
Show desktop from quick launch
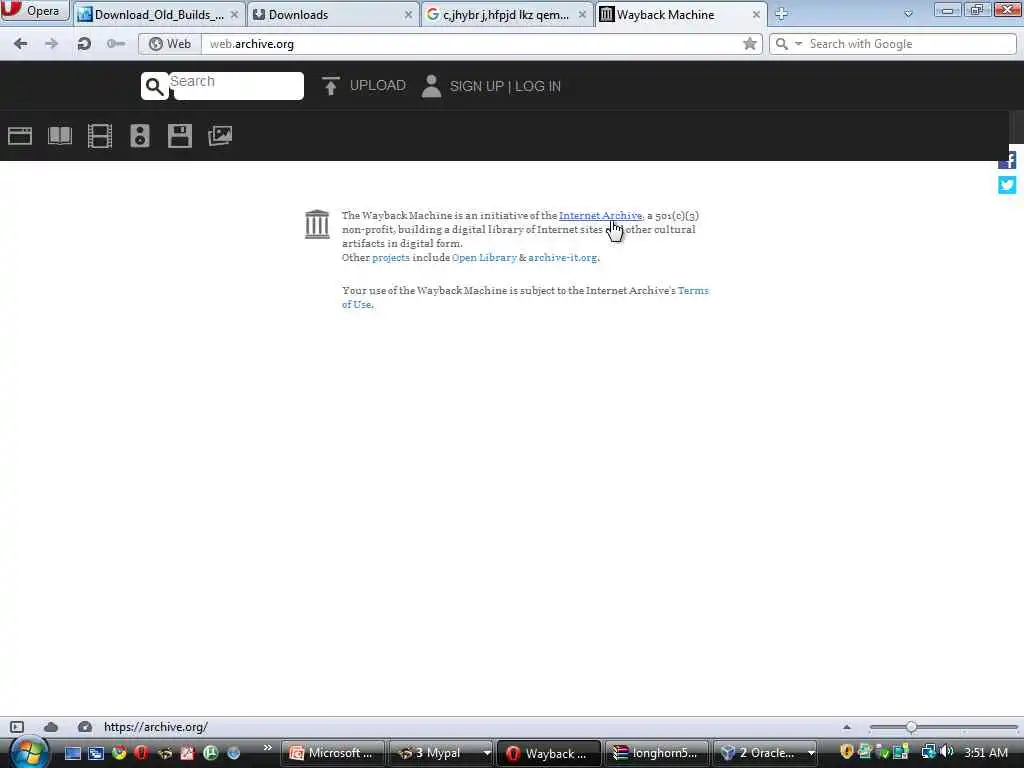pos(72,754)
